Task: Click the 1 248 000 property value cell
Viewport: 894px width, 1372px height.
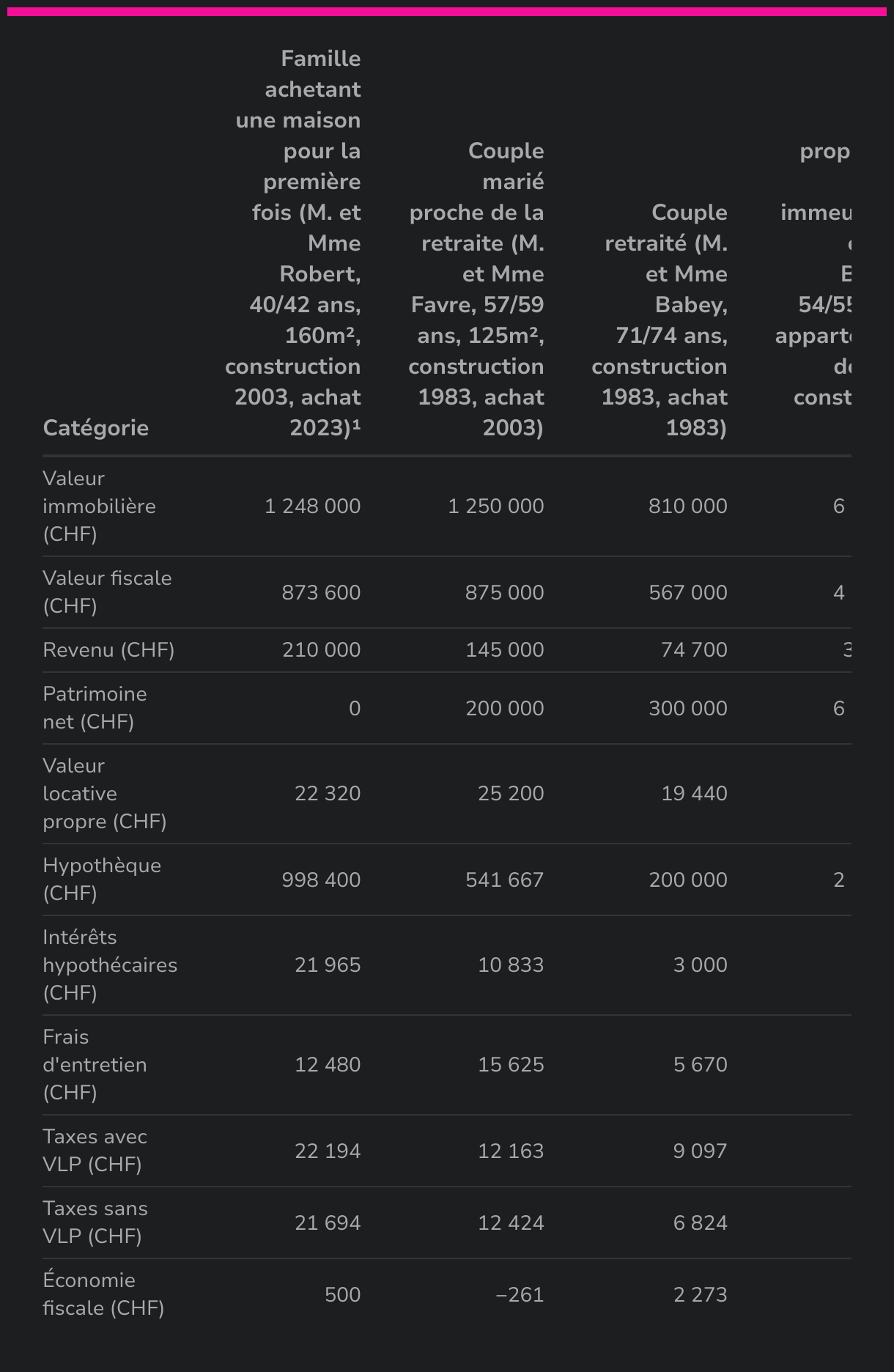Action: [x=313, y=506]
